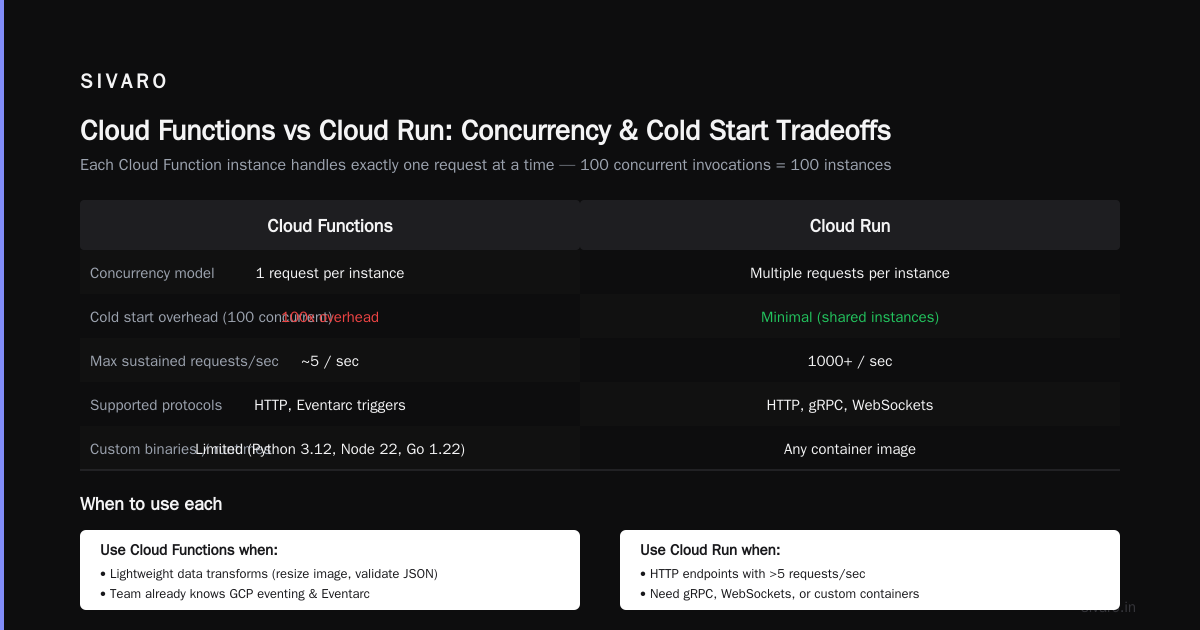Click the subtitle about 100 concurrent invocations
Image resolution: width=1200 pixels, height=630 pixels.
(x=485, y=165)
